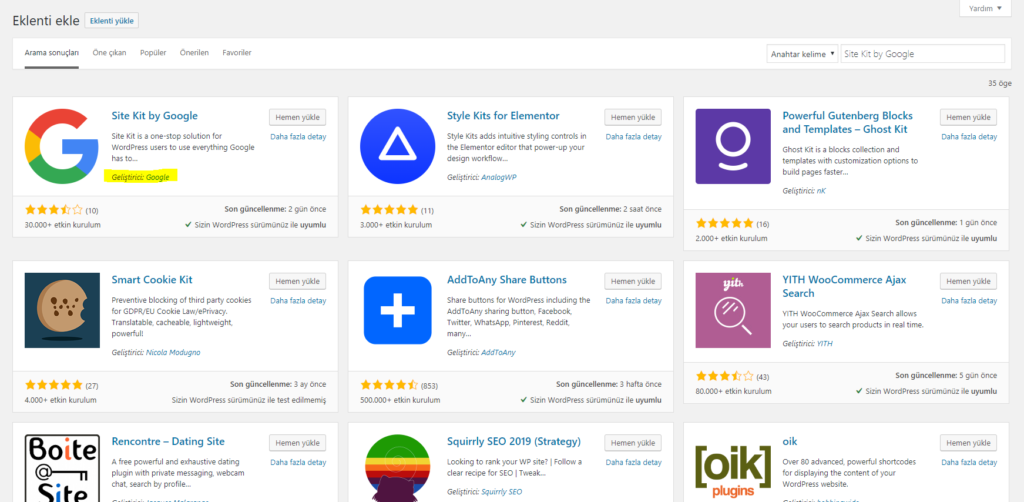Click the Ghost Kit purple plugin icon
The image size is (1024, 502).
[733, 146]
